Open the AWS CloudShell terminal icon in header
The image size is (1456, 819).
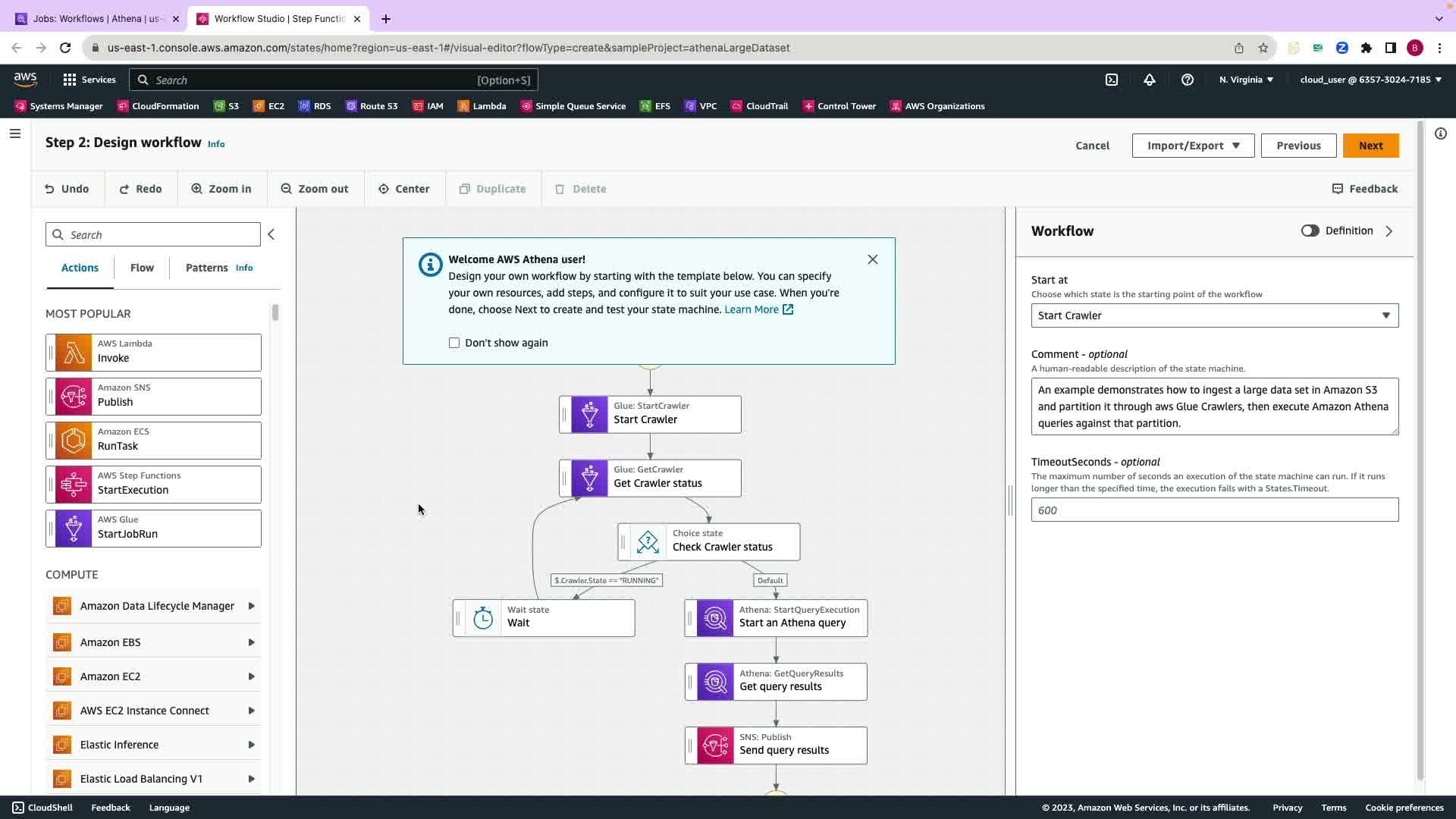pyautogui.click(x=1112, y=80)
